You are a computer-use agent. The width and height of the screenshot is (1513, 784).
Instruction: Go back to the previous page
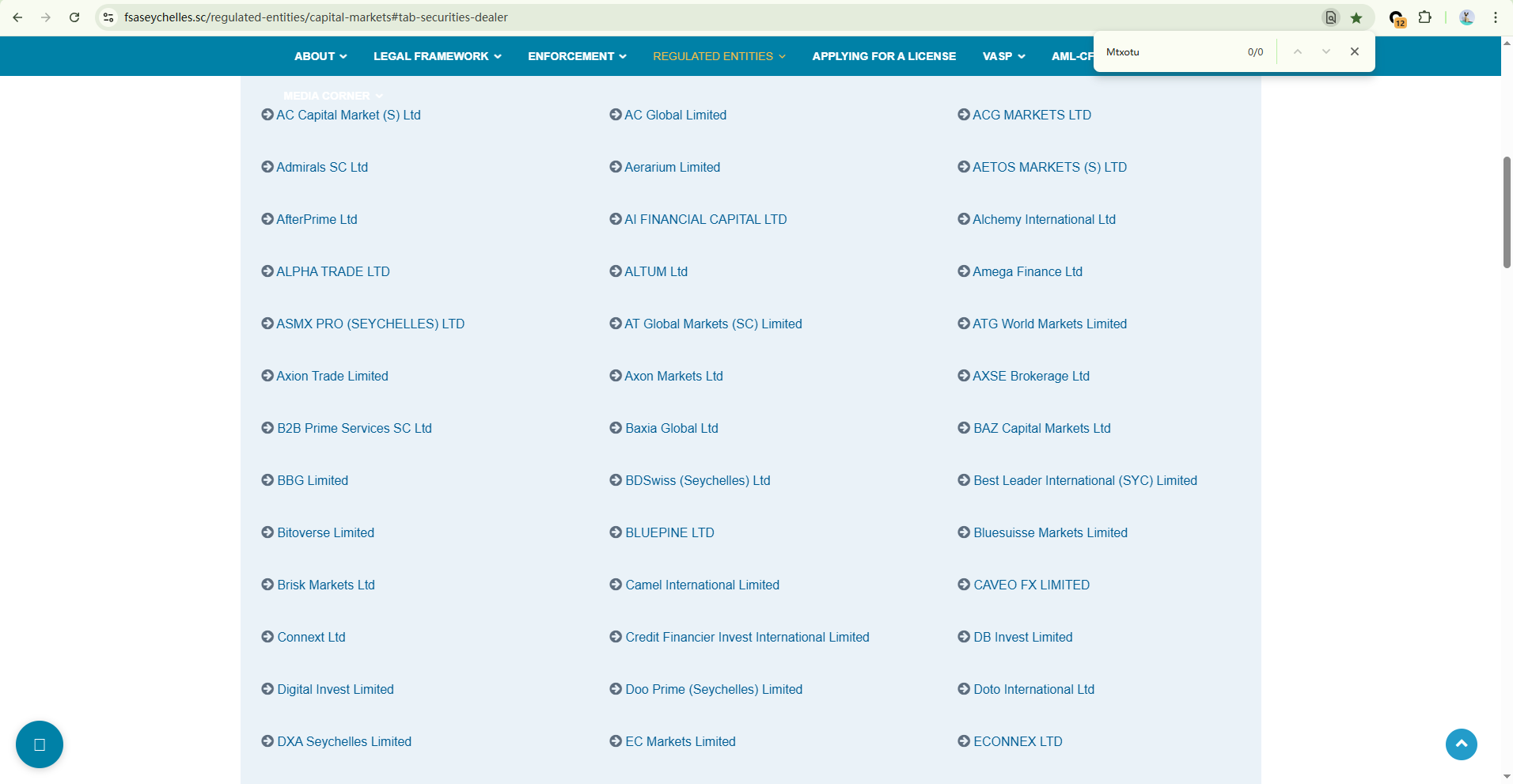tap(17, 17)
